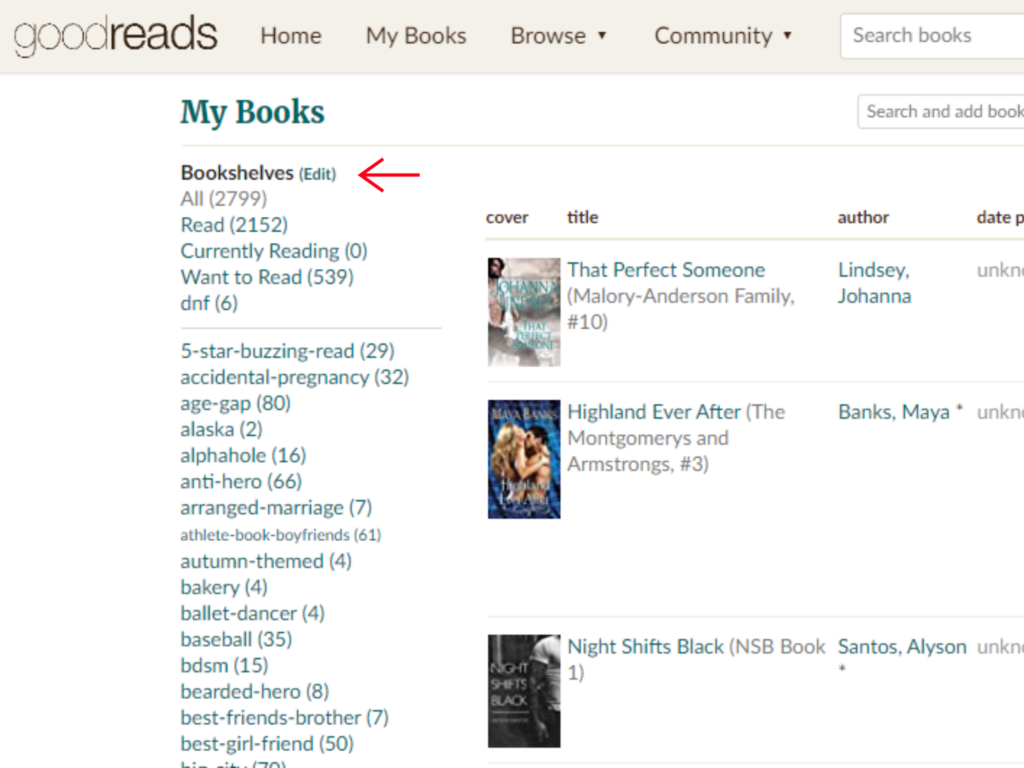
Task: Open the Night Shifts Black title link
Action: click(645, 647)
